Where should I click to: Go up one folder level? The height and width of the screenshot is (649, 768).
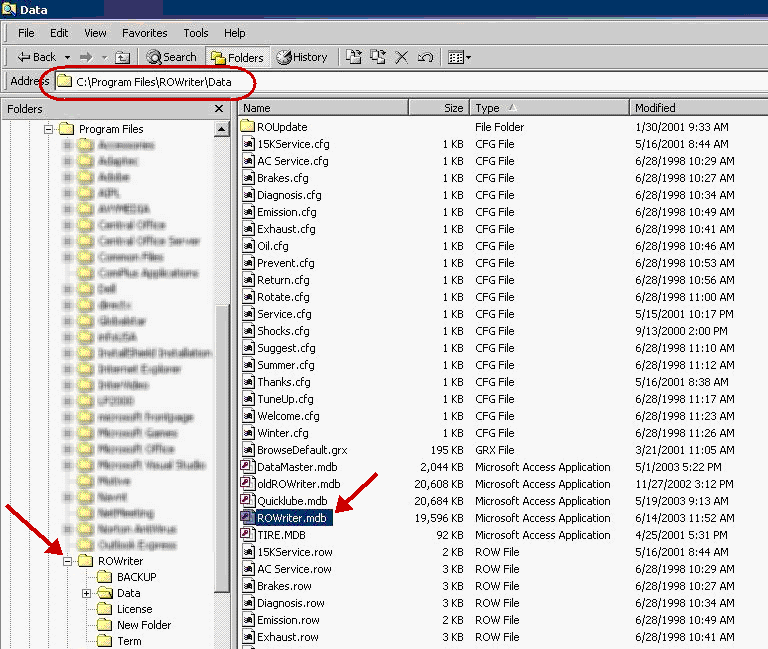point(122,57)
